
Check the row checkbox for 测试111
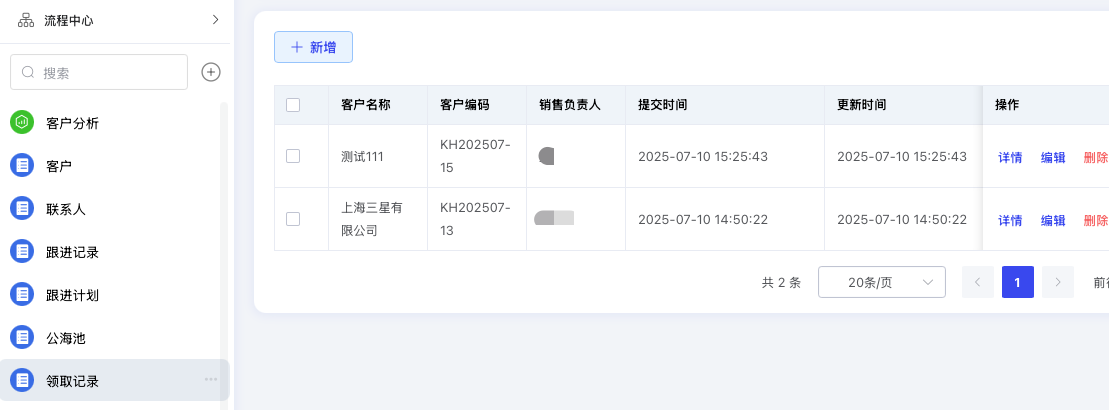293,156
